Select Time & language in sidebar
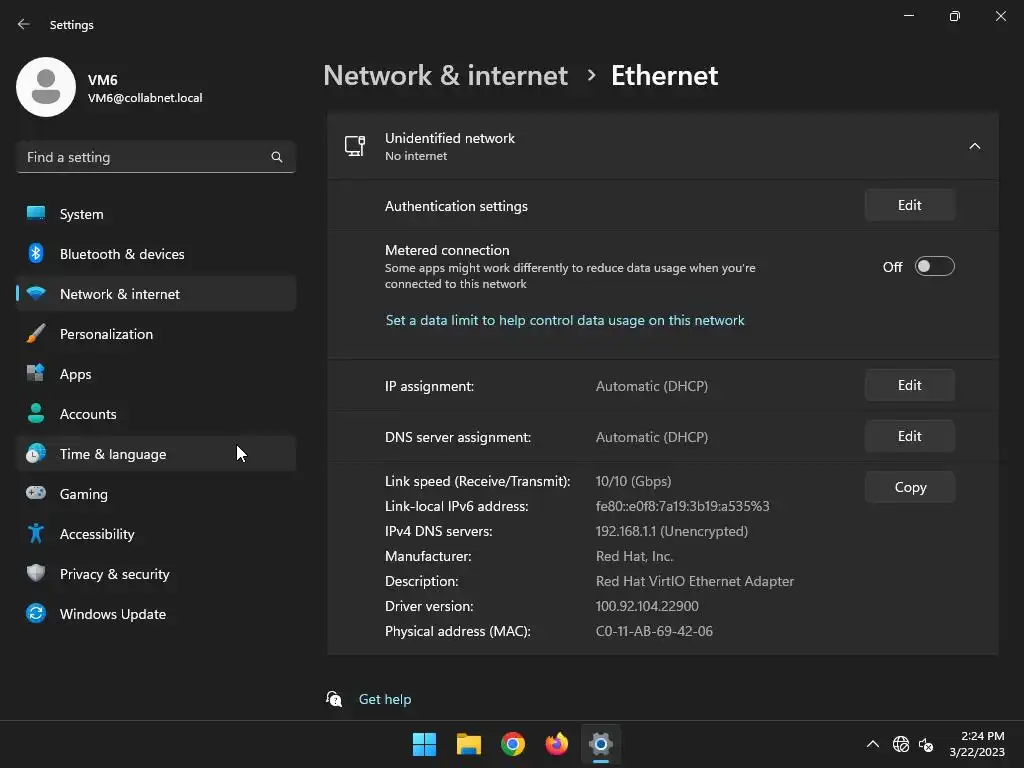The image size is (1024, 768). coord(113,454)
